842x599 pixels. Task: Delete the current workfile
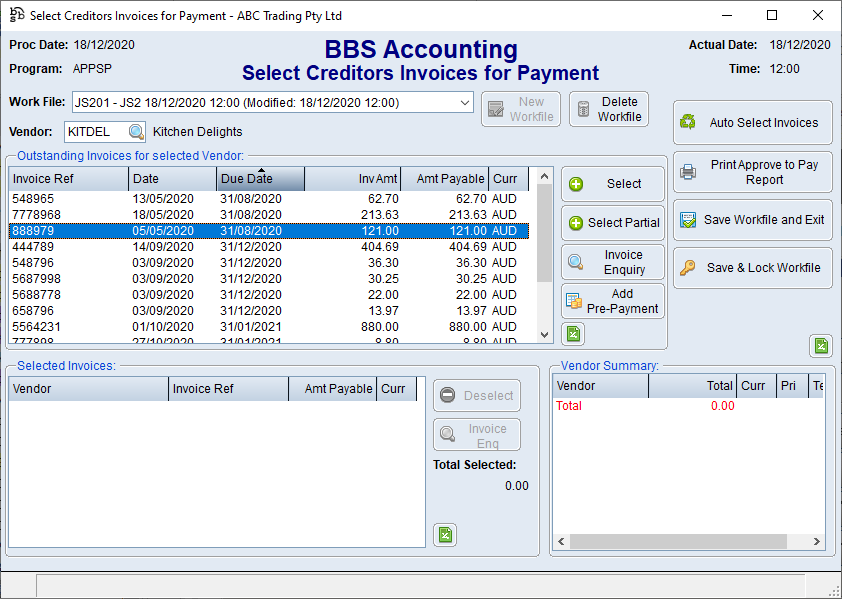click(x=609, y=110)
